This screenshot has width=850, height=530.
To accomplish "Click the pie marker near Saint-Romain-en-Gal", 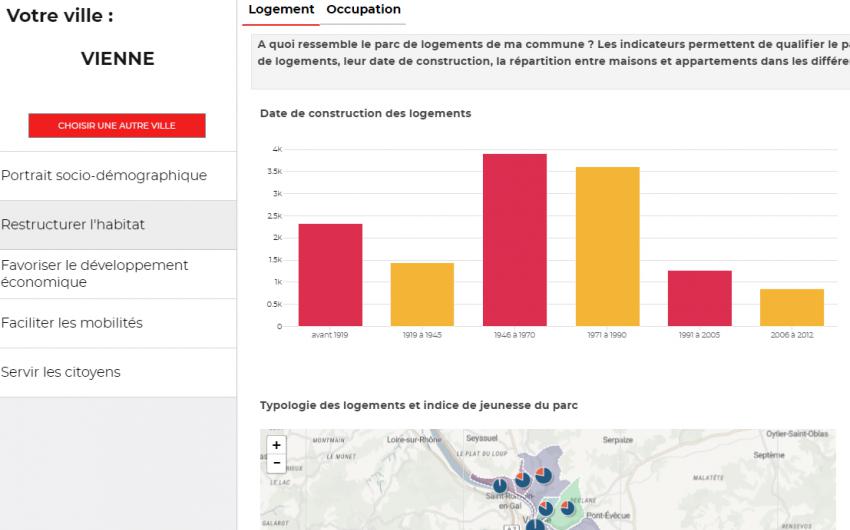I will click(500, 486).
